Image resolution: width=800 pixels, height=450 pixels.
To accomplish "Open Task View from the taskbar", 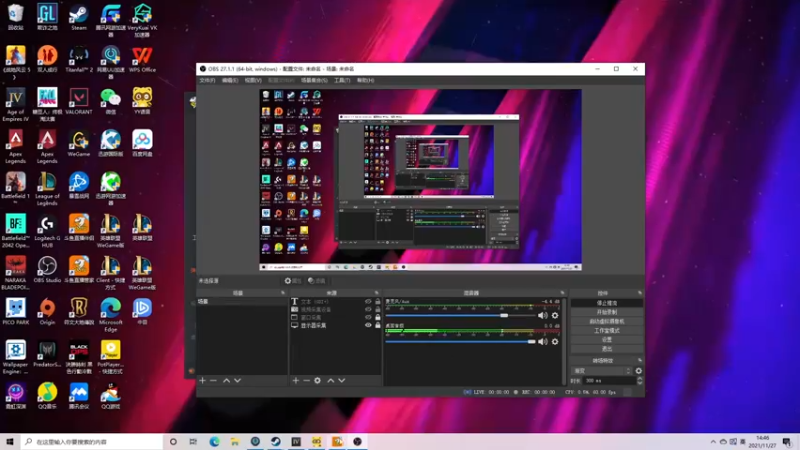I will (x=193, y=442).
